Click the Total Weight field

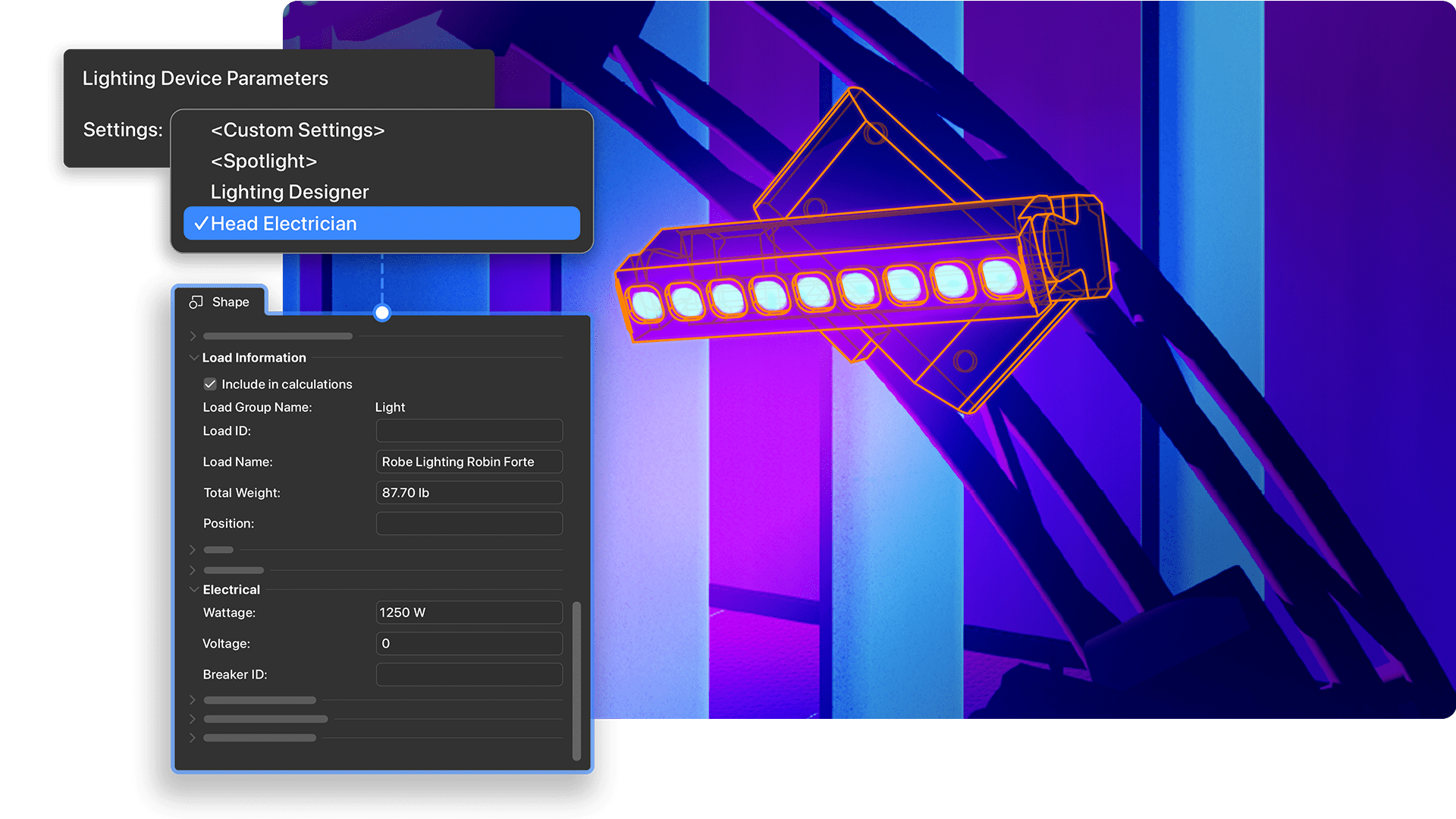[469, 493]
